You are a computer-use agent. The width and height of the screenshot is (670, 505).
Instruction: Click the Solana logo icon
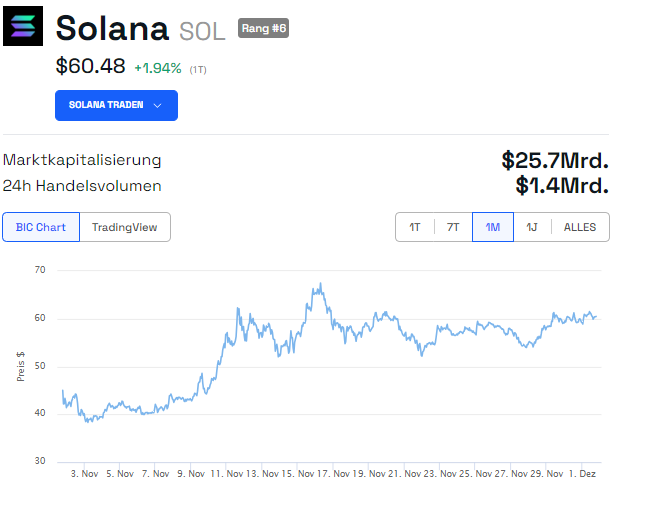point(23,27)
